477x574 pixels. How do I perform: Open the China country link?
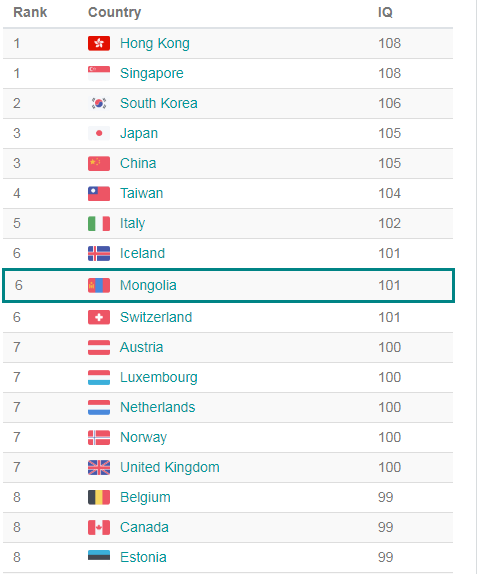click(x=138, y=163)
